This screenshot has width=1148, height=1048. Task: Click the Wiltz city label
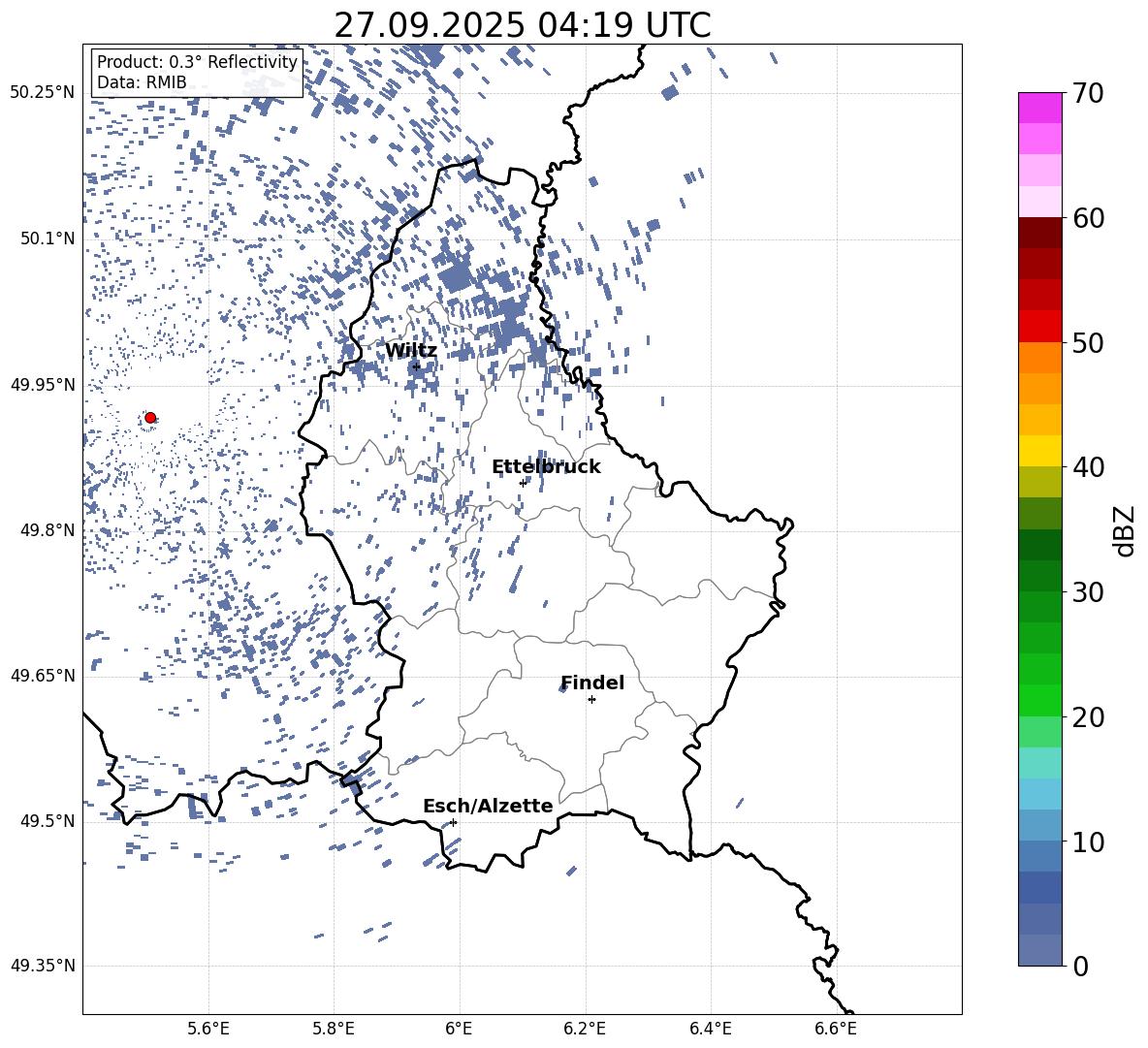click(411, 351)
